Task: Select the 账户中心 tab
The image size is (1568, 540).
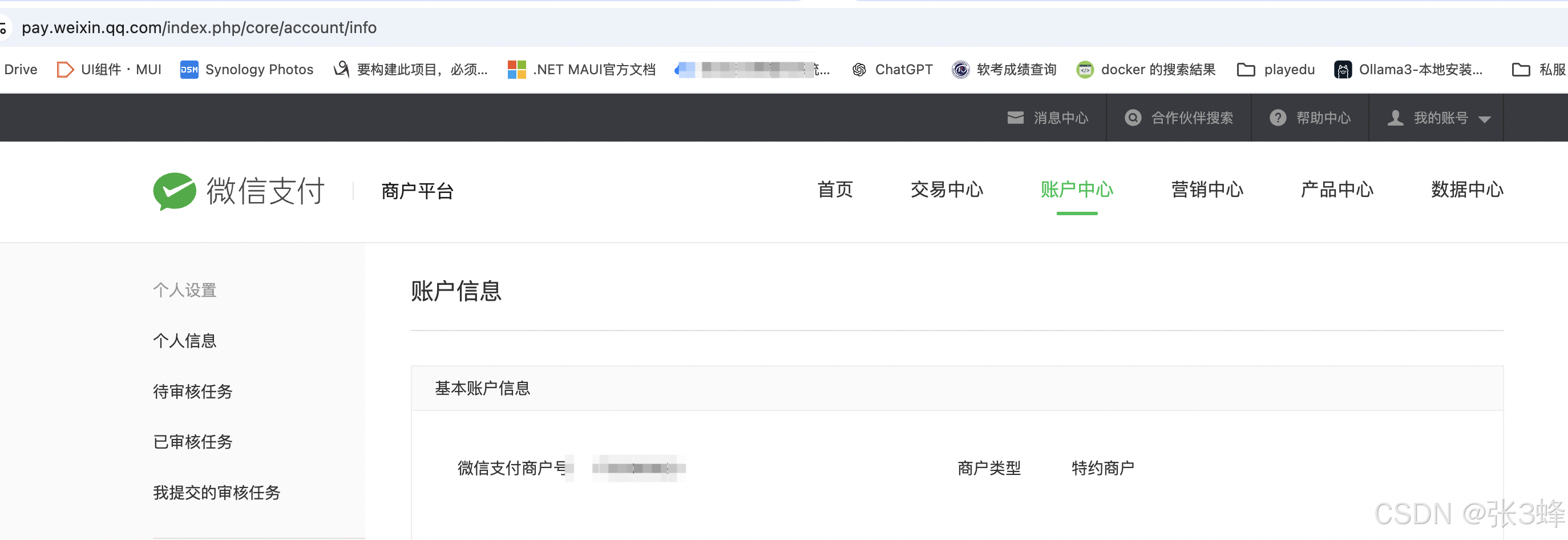Action: click(1077, 190)
